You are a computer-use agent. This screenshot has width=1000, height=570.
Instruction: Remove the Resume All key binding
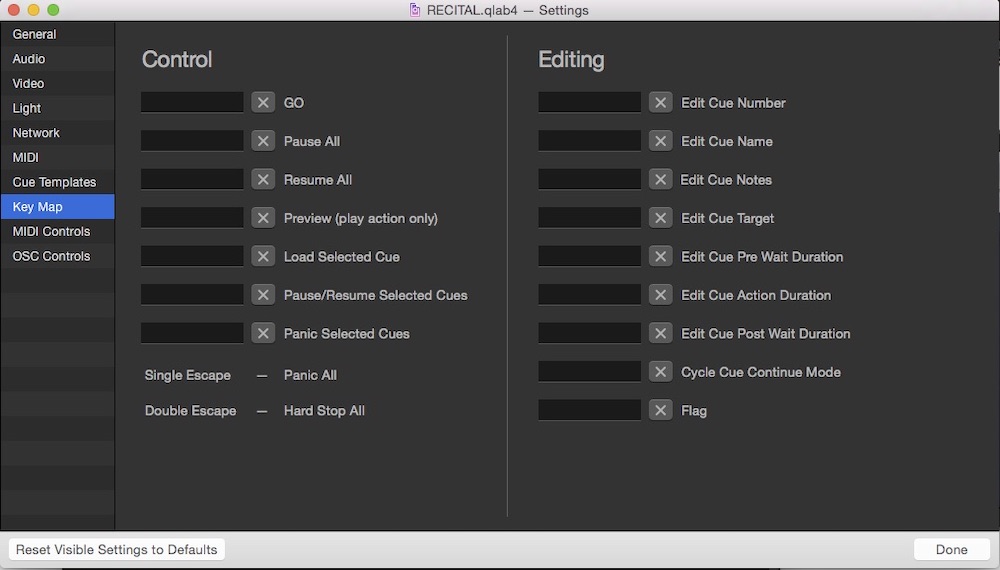[263, 180]
